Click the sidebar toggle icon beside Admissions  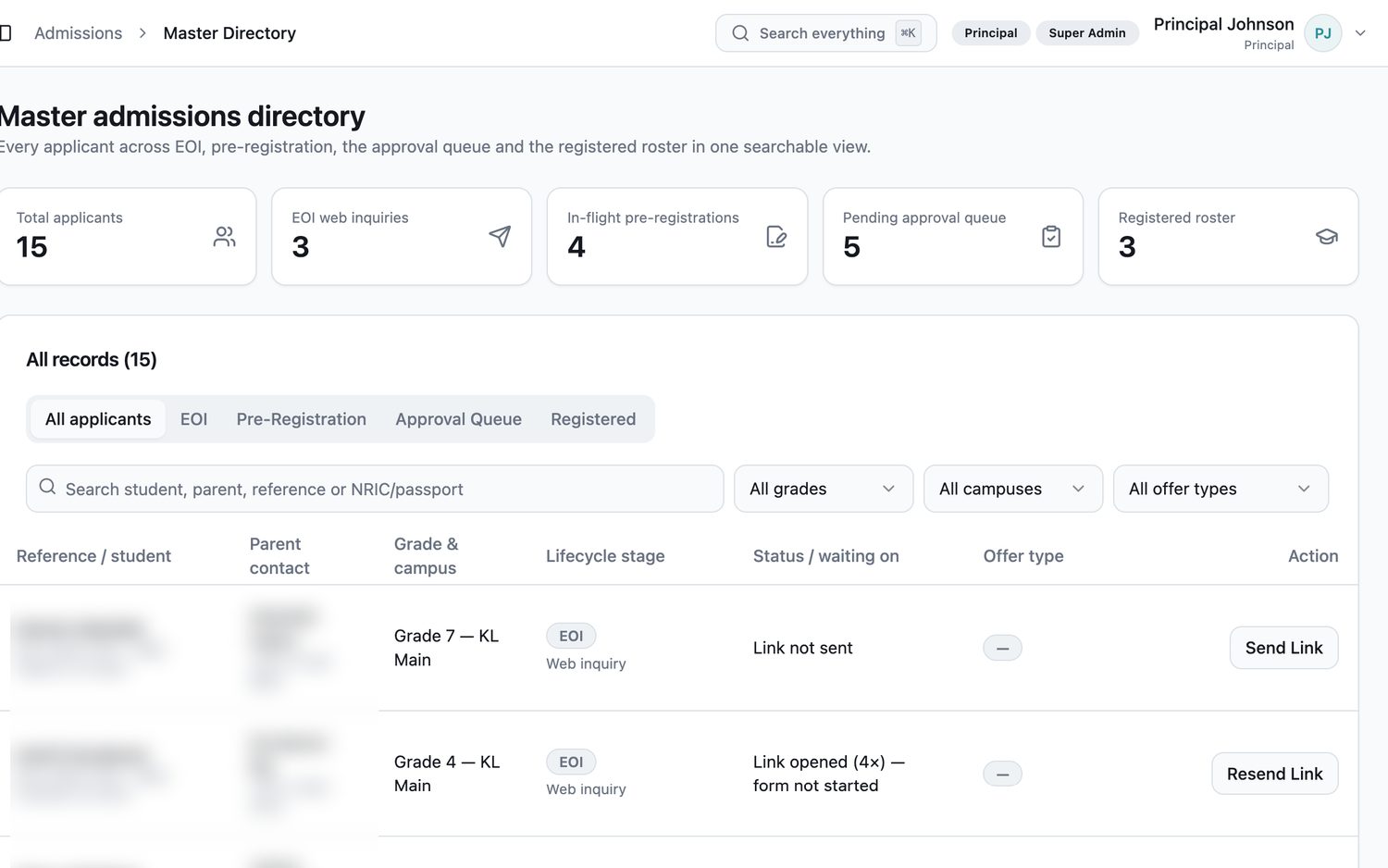pos(5,33)
